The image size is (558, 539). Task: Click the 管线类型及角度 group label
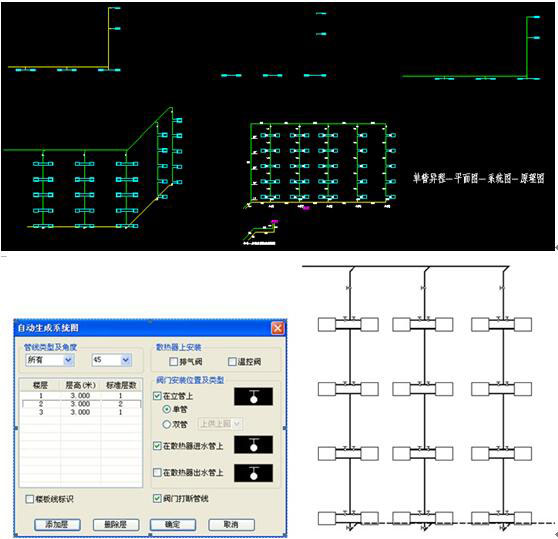[x=50, y=347]
